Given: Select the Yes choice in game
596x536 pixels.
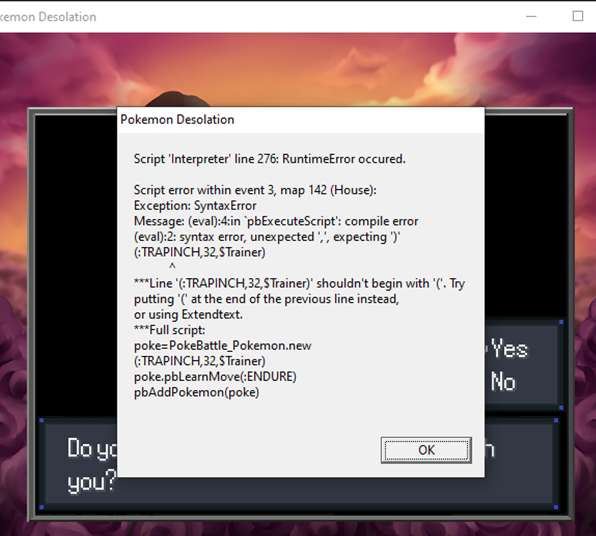Looking at the screenshot, I should (x=509, y=348).
